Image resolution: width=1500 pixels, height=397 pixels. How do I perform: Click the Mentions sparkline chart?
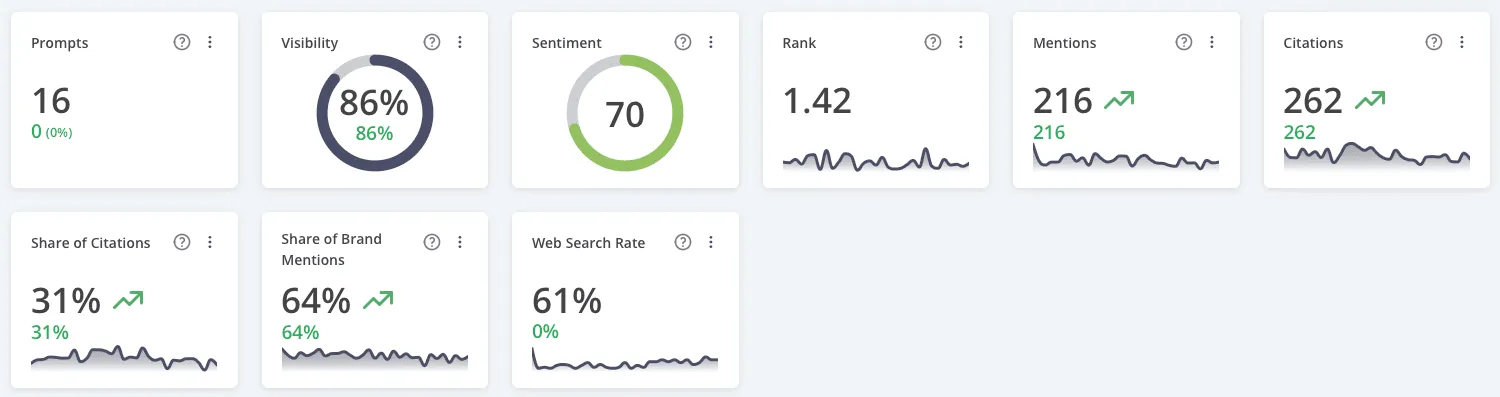tap(1126, 159)
